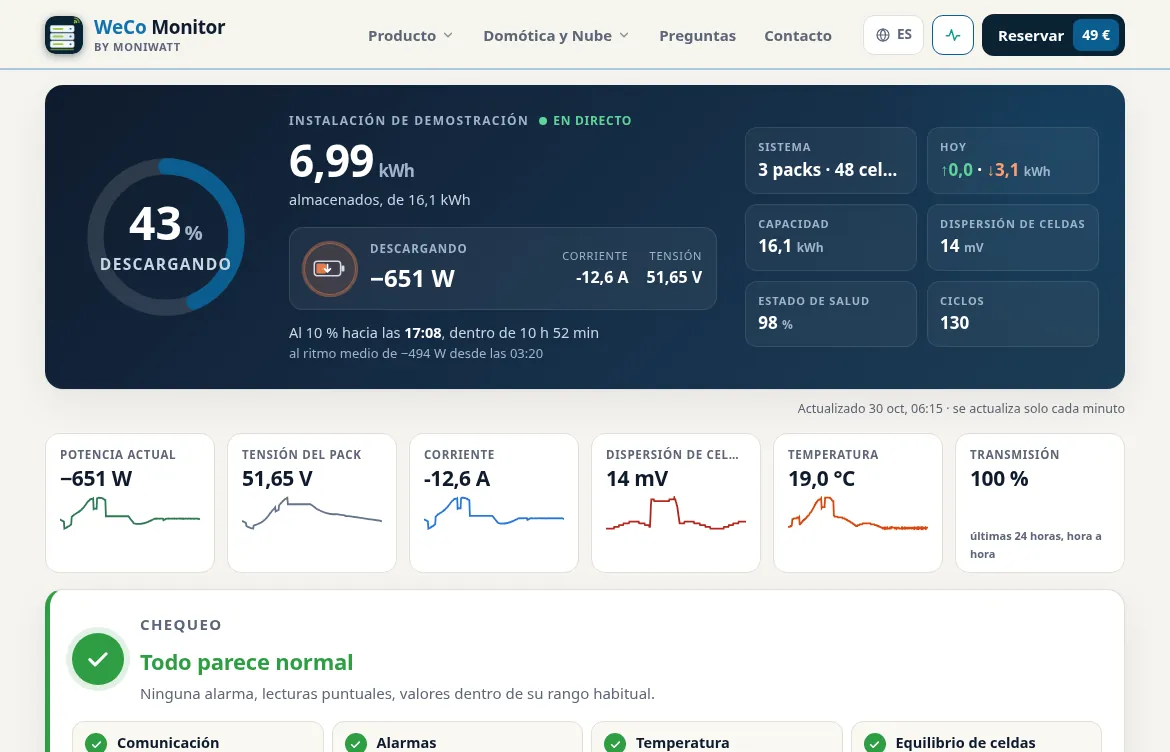Click the discharging battery icon
This screenshot has height=752, width=1170.
pos(329,269)
